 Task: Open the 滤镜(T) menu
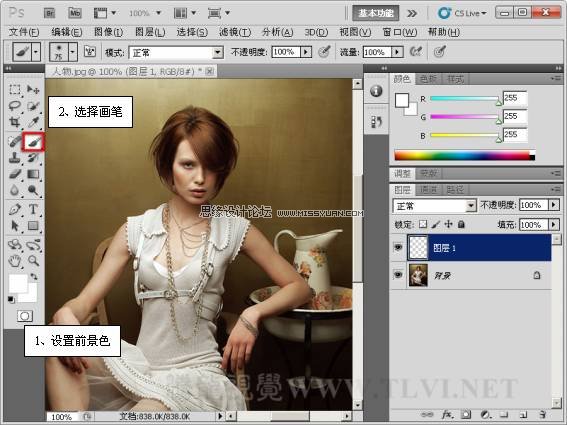235,32
